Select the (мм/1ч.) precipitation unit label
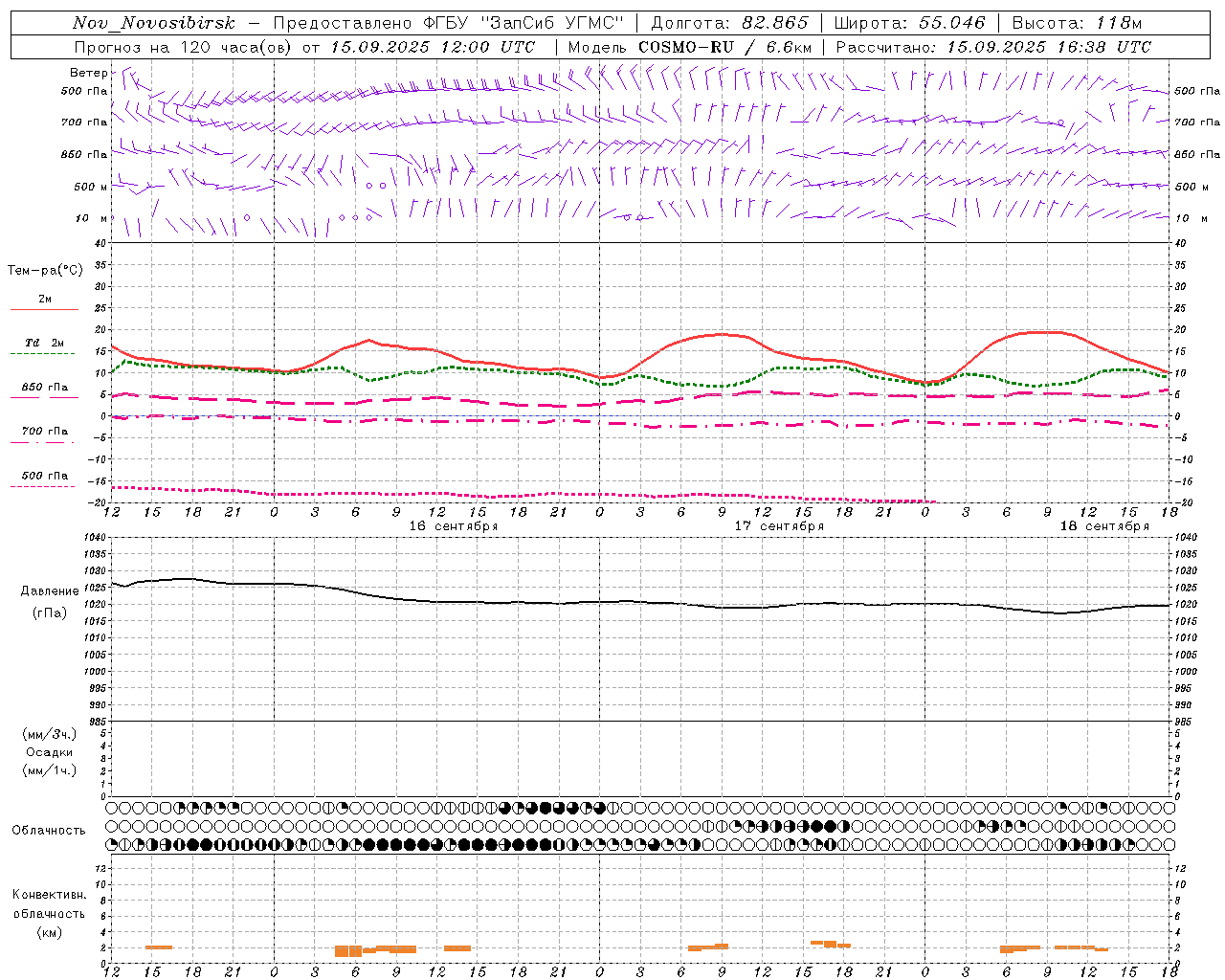Image resolution: width=1225 pixels, height=980 pixels. [50, 770]
